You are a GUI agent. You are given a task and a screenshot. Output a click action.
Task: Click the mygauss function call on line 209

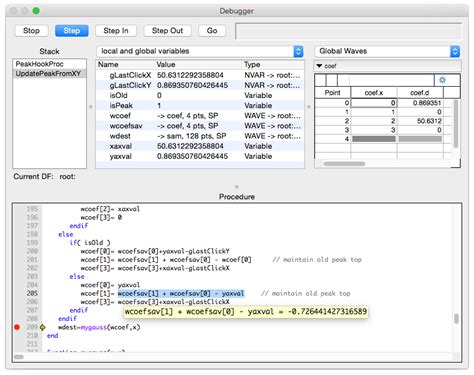94,327
